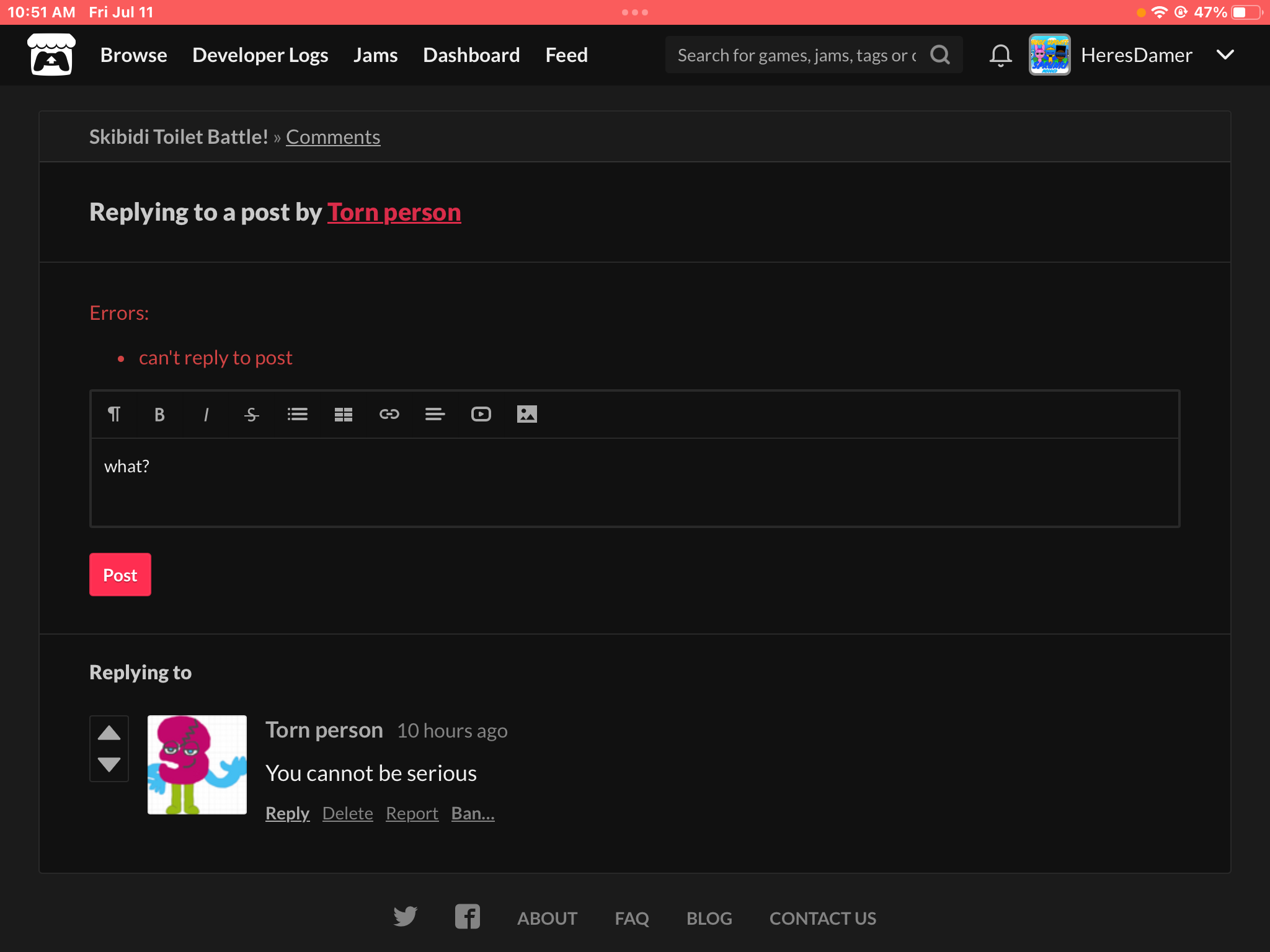
Task: Open the BLOG footer link
Action: [709, 918]
